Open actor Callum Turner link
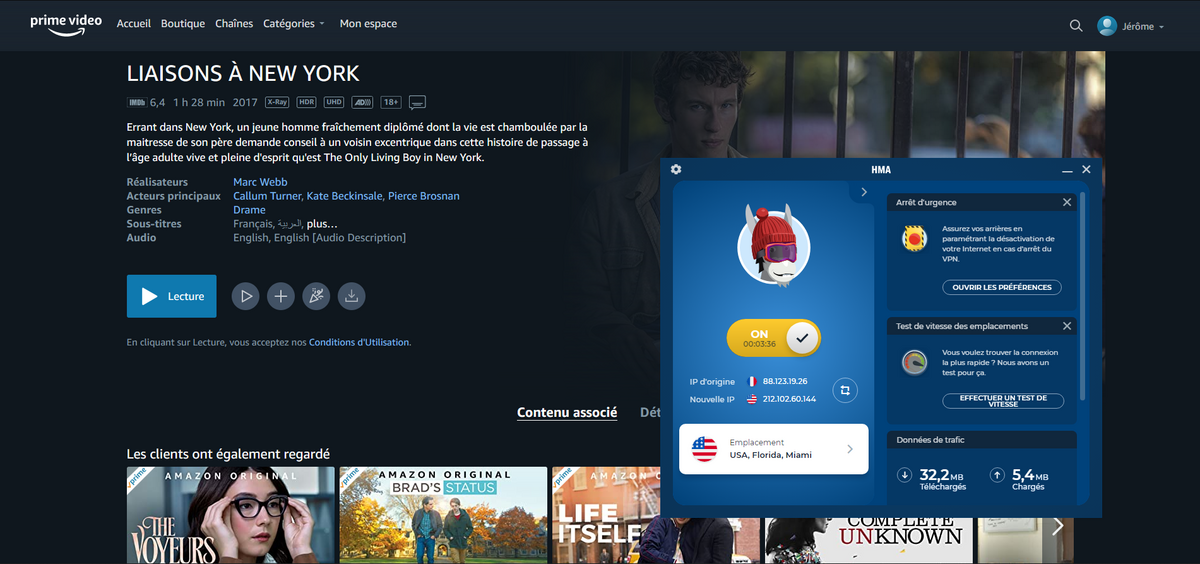 [x=267, y=196]
